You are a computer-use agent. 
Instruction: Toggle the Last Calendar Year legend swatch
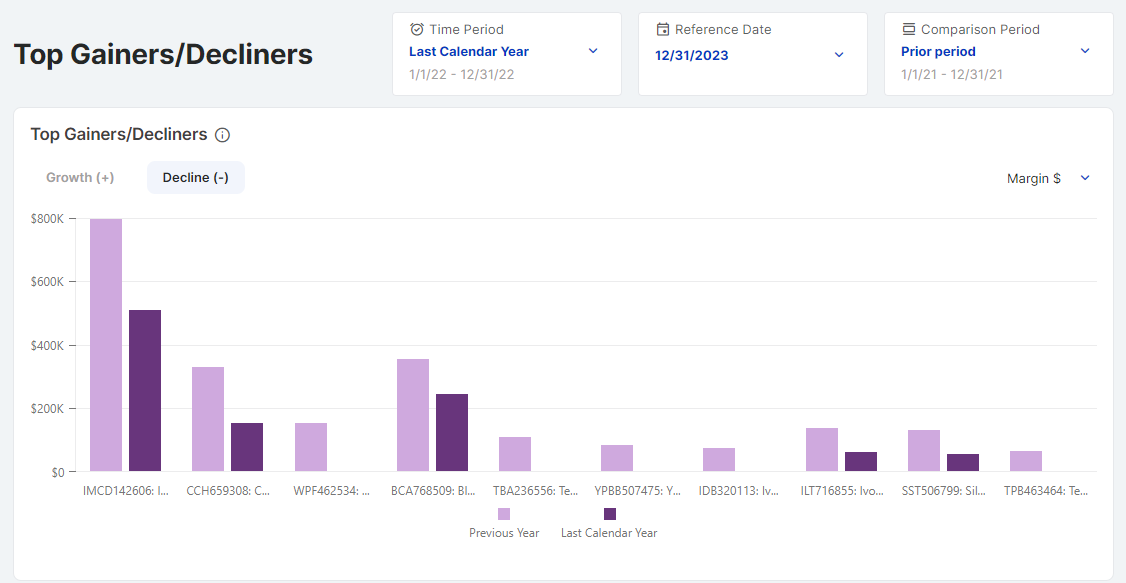[x=610, y=514]
